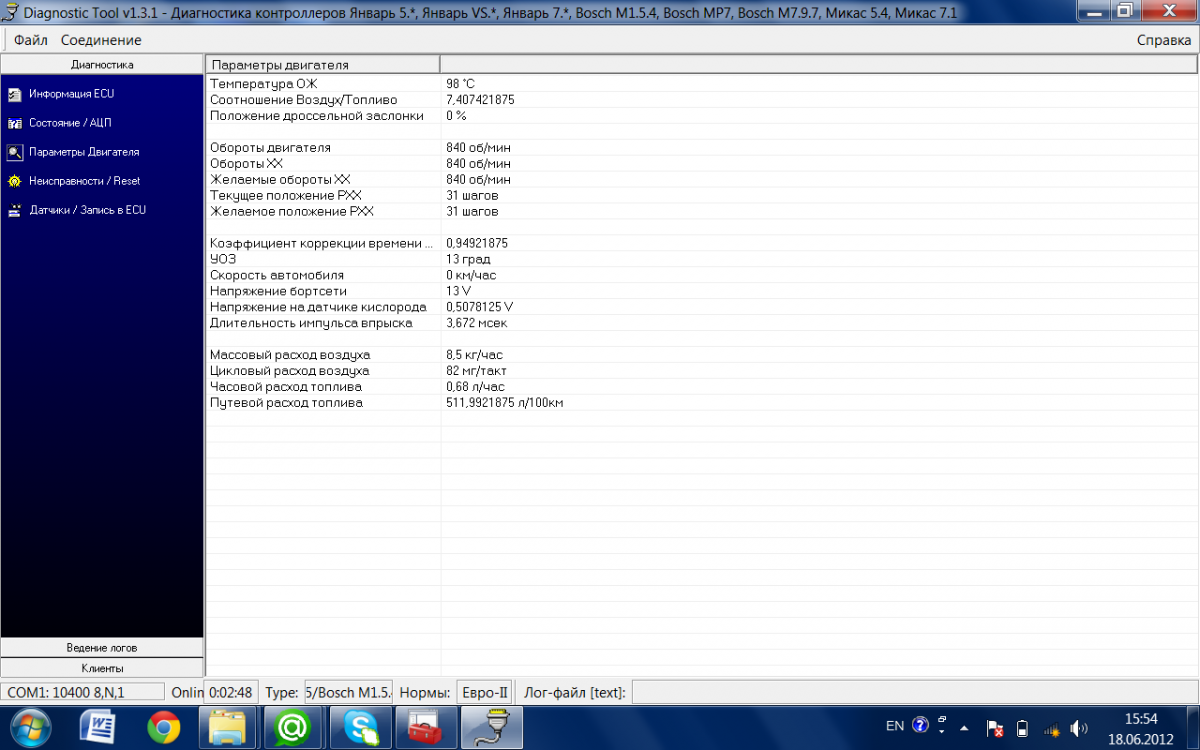Select Желаемые обороты ХХ row

(x=701, y=180)
